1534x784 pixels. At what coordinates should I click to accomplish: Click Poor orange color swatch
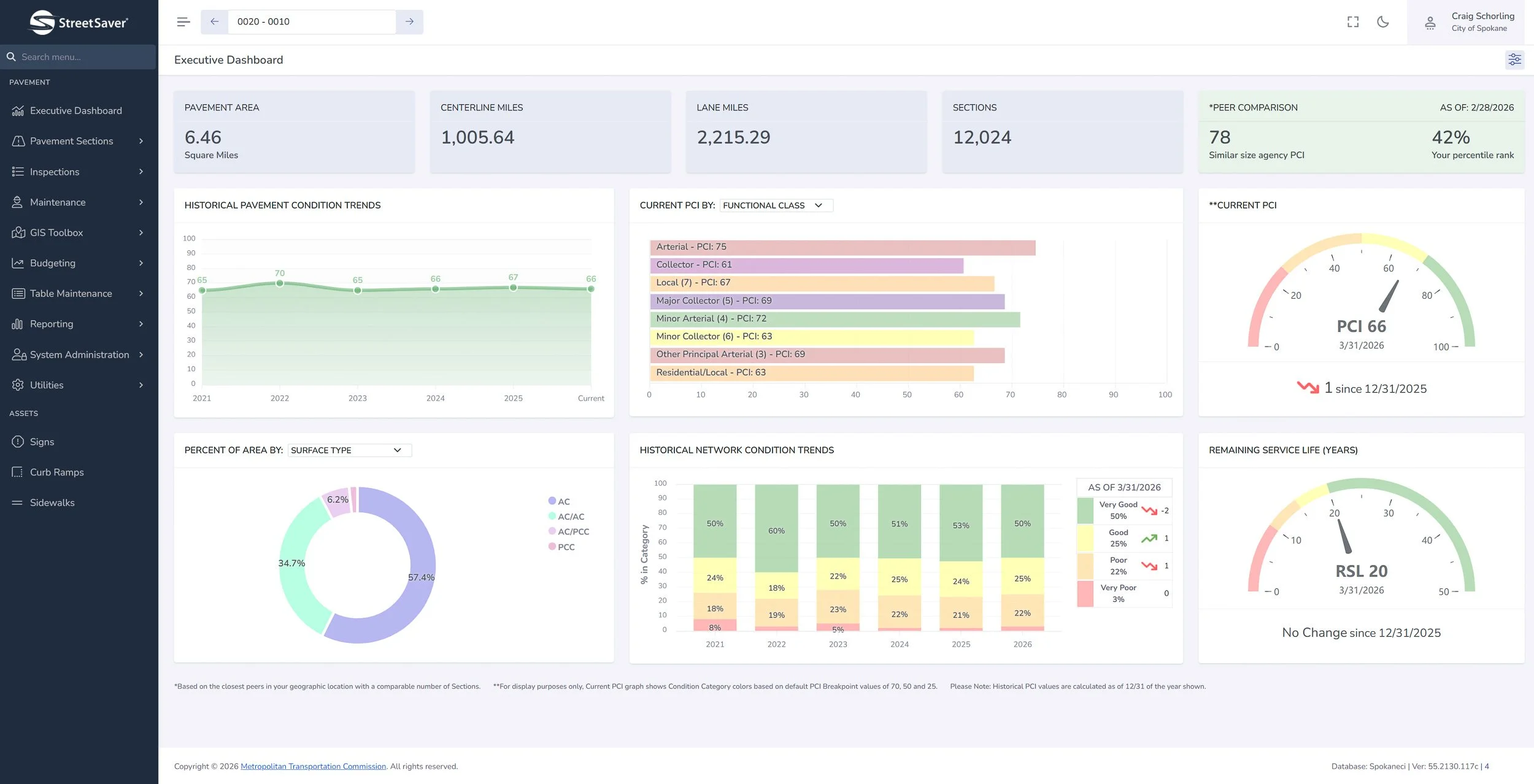1085,566
